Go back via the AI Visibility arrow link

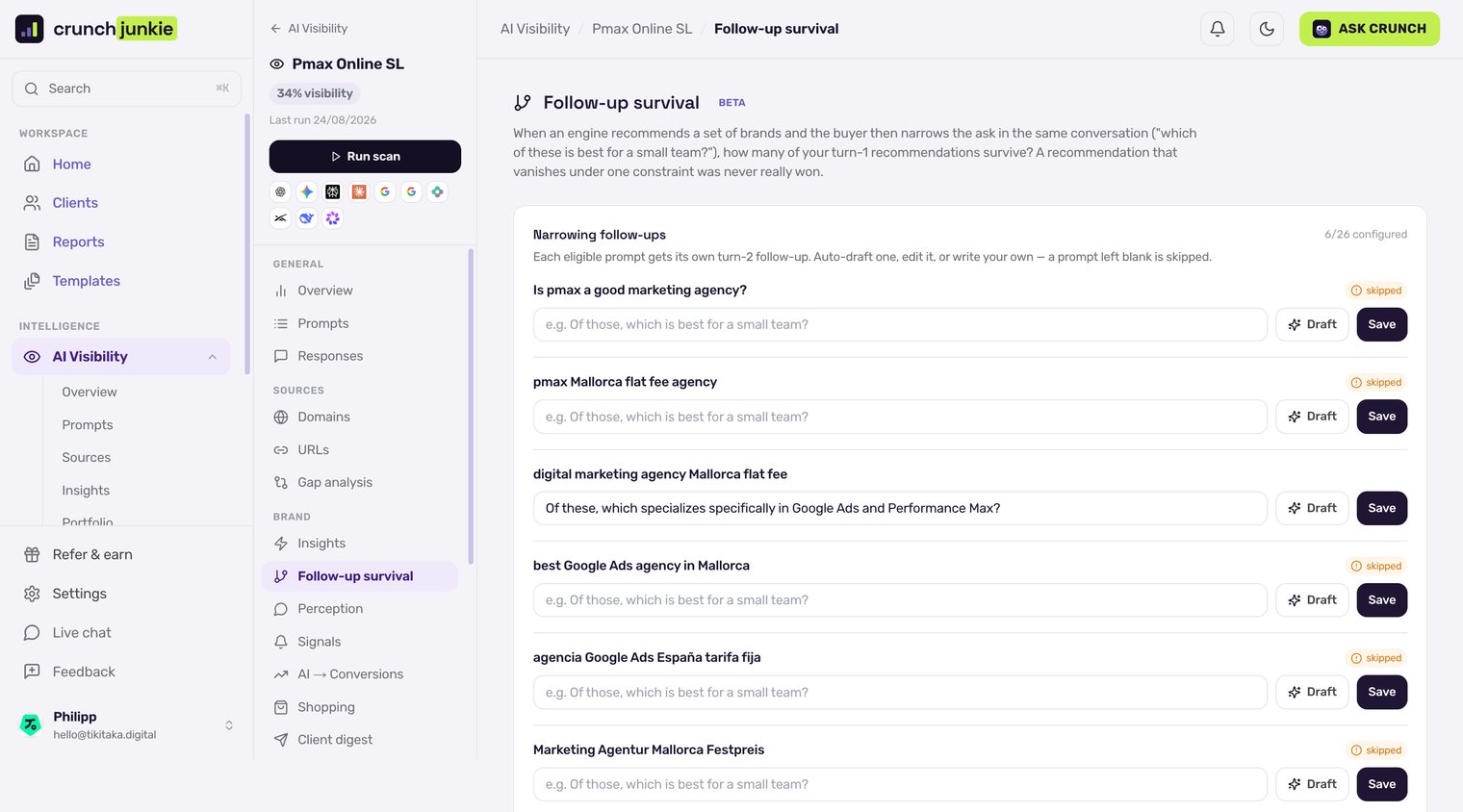[x=309, y=29]
